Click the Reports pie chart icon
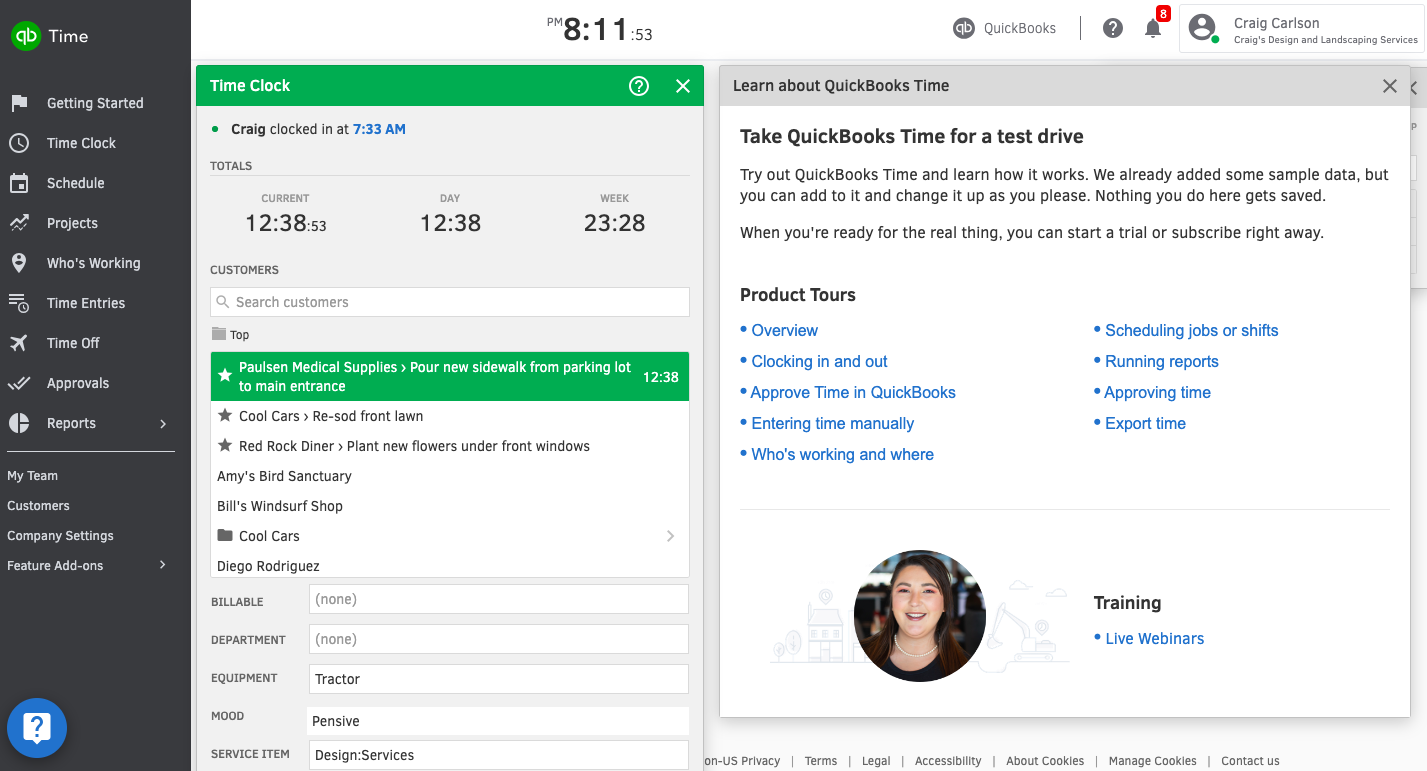 click(x=19, y=423)
